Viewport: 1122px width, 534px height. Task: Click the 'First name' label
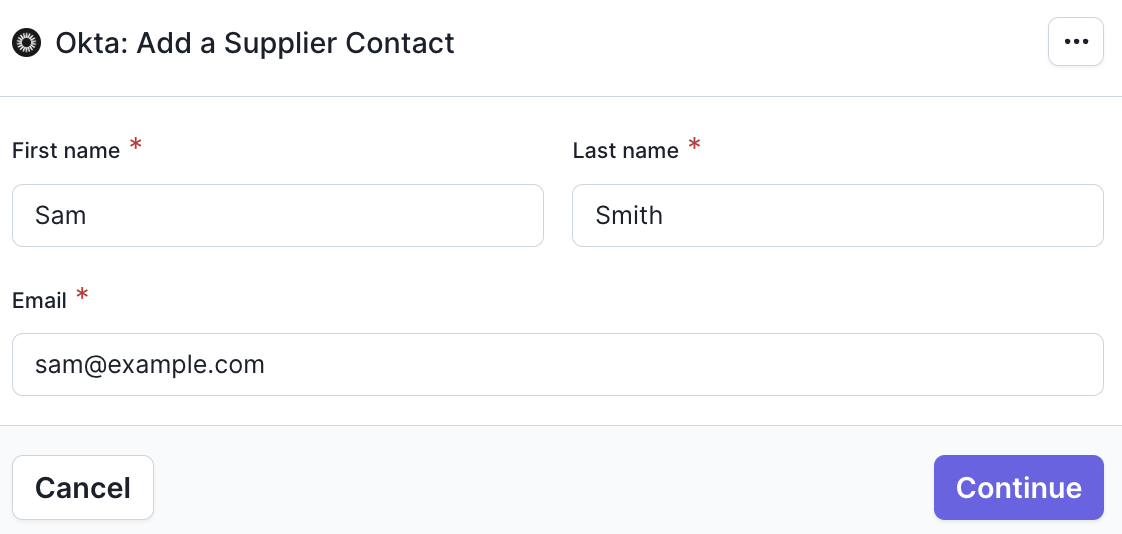click(66, 151)
